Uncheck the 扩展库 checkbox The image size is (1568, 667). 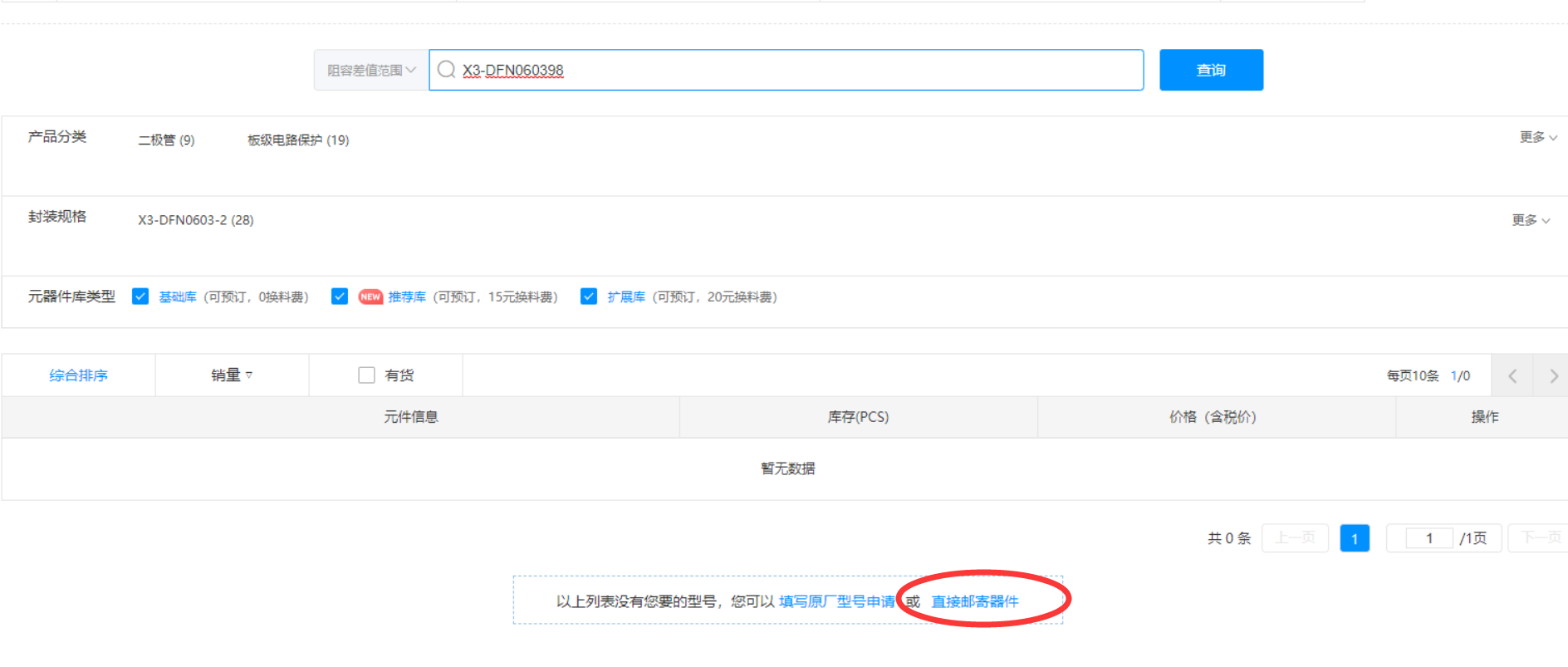[x=589, y=297]
